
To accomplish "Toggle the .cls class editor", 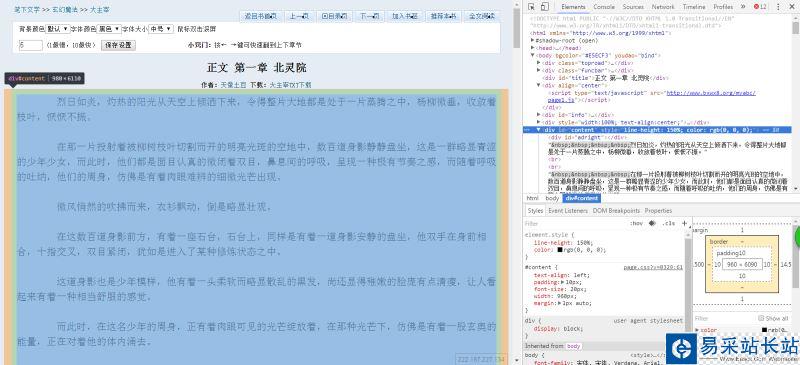I will 668,224.
